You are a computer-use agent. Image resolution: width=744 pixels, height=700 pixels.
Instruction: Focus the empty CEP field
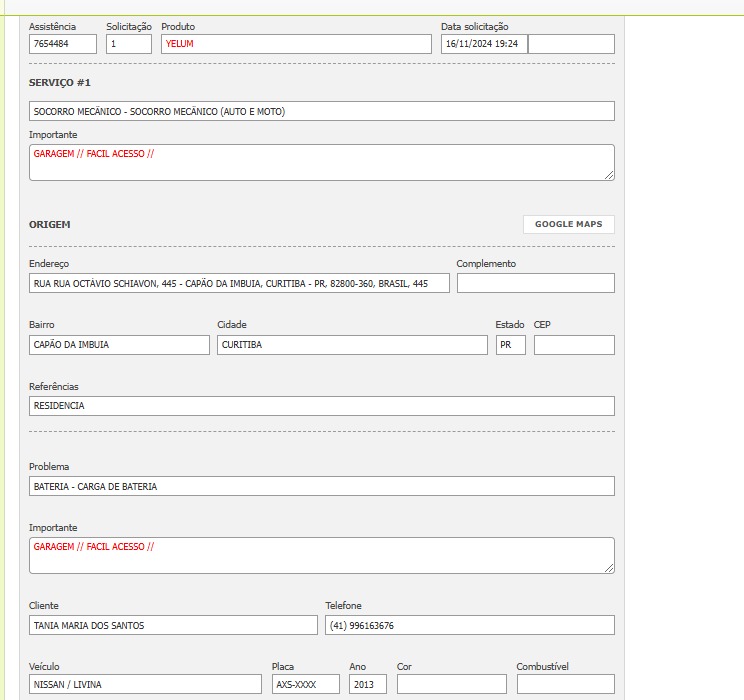coord(574,345)
